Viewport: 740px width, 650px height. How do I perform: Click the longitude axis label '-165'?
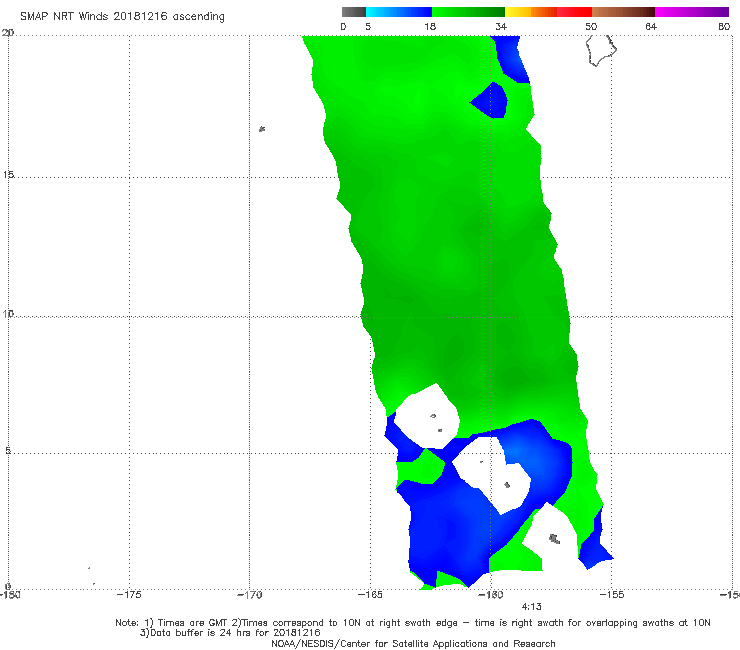tap(370, 595)
